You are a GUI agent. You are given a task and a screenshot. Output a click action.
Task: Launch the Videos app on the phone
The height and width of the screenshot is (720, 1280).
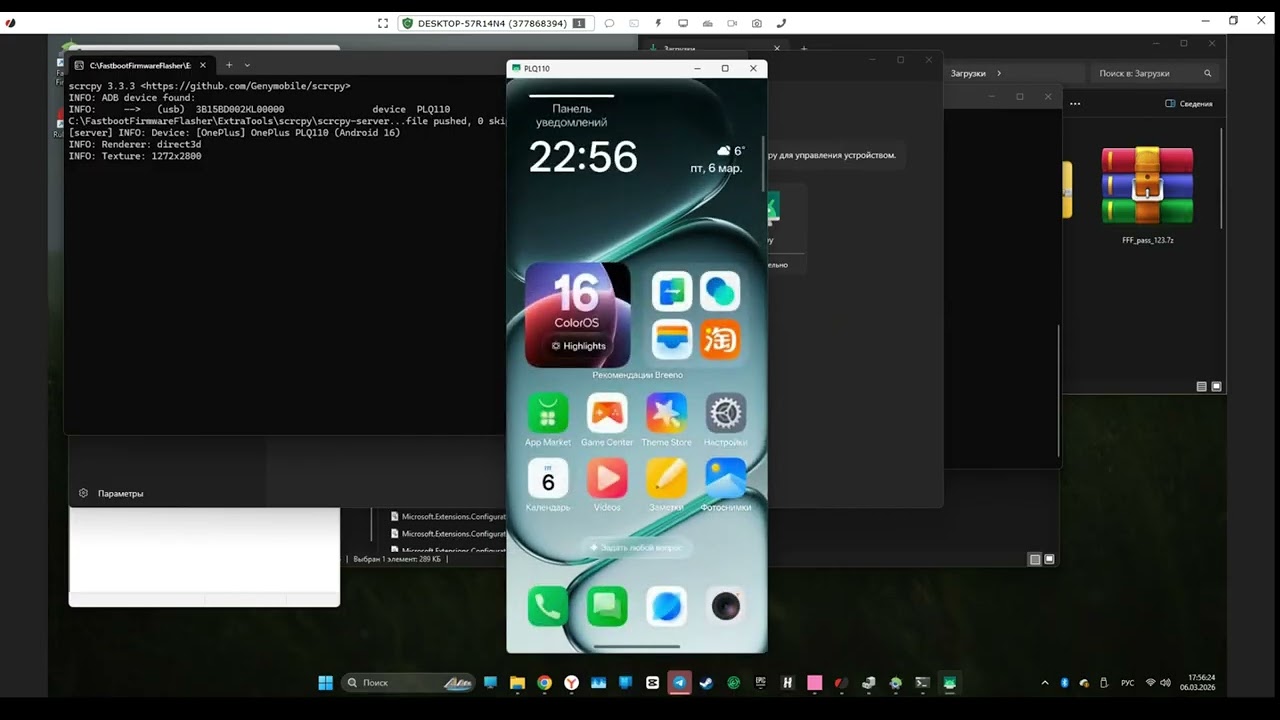click(607, 478)
